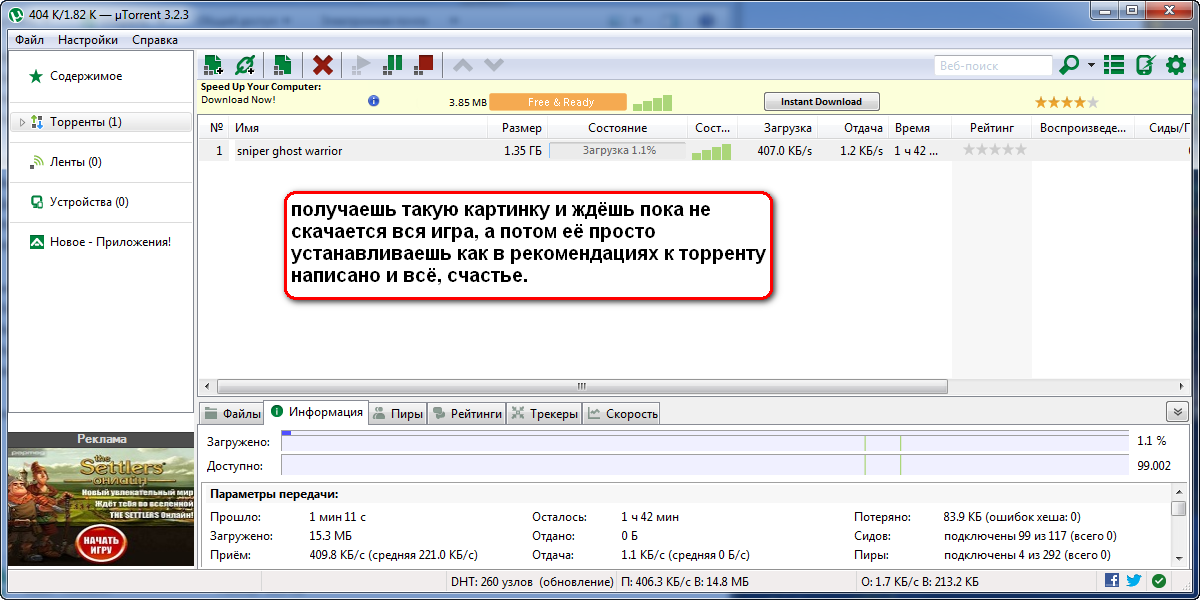Open the search provider dropdown arrow

(1091, 66)
